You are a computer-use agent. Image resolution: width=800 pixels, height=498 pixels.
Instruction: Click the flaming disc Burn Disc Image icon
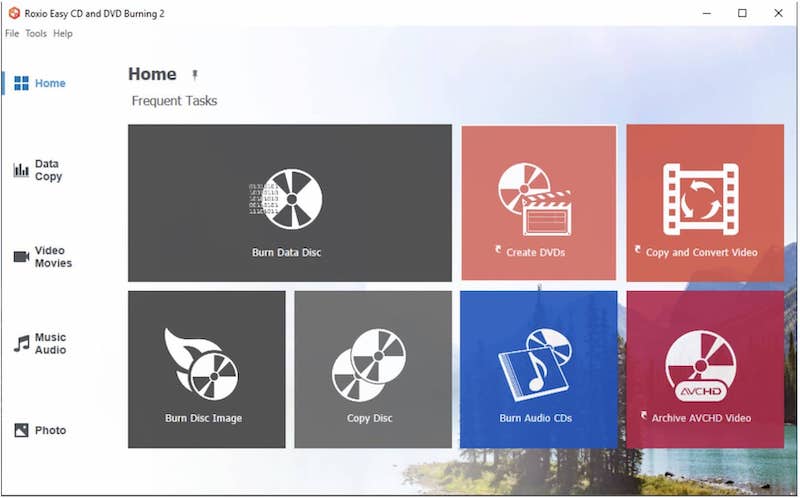(202, 364)
